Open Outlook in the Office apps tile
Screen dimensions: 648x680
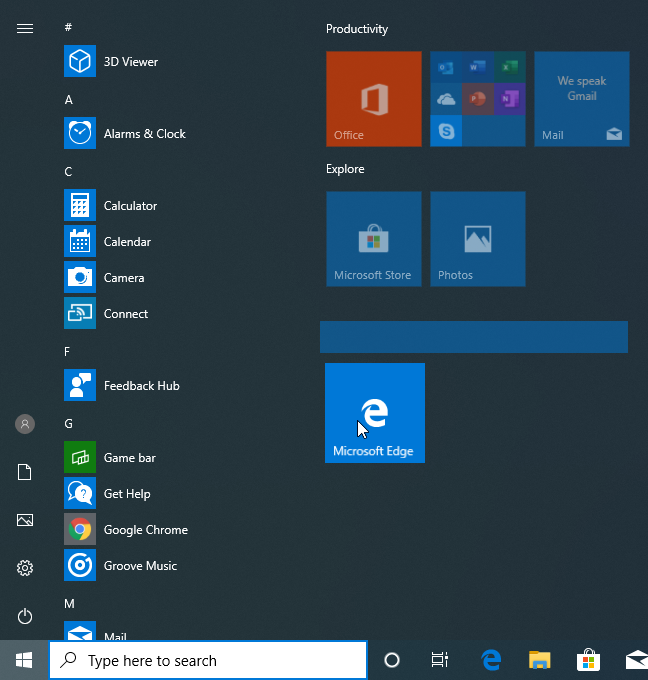click(x=446, y=67)
